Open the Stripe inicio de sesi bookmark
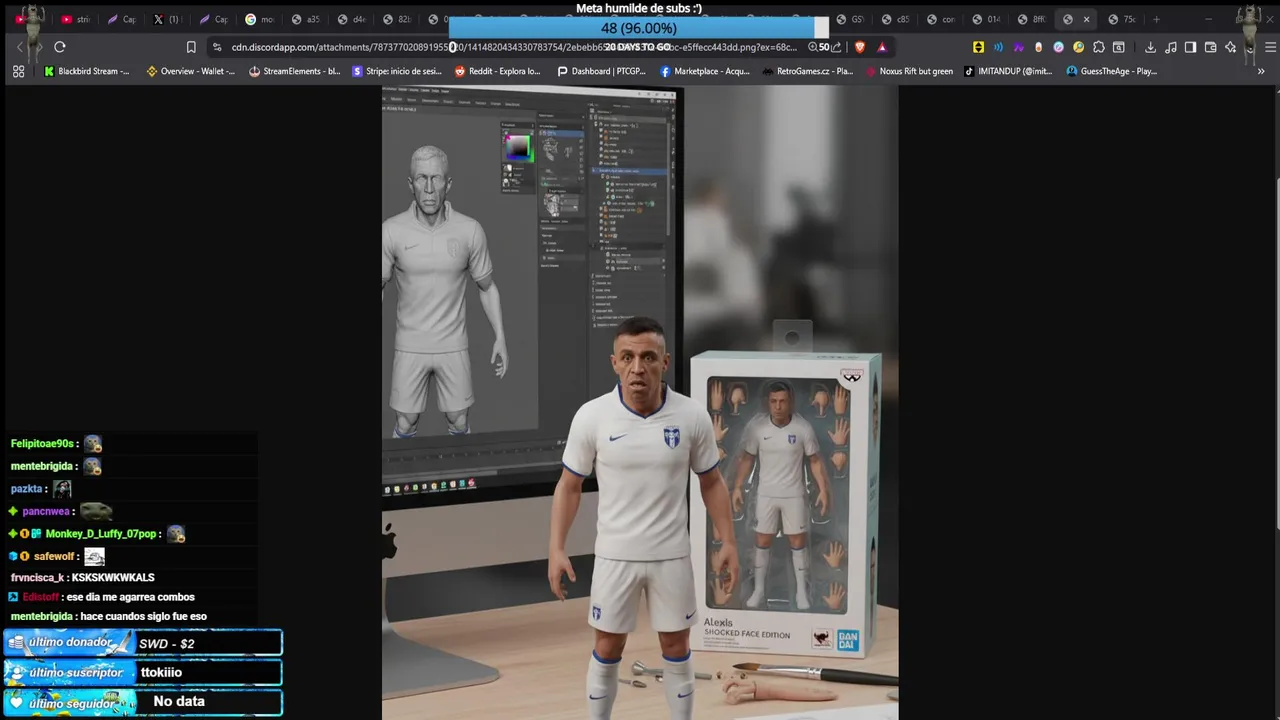This screenshot has width=1280, height=720. click(397, 71)
